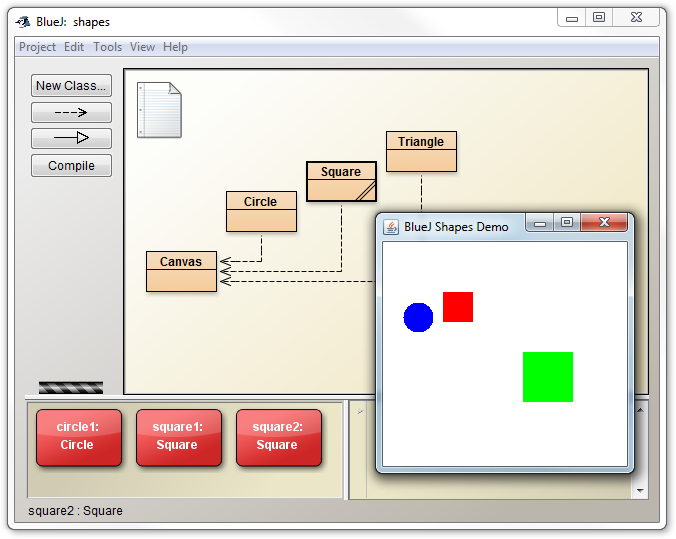
Task: Select the square1 object on object bench
Action: pos(179,437)
